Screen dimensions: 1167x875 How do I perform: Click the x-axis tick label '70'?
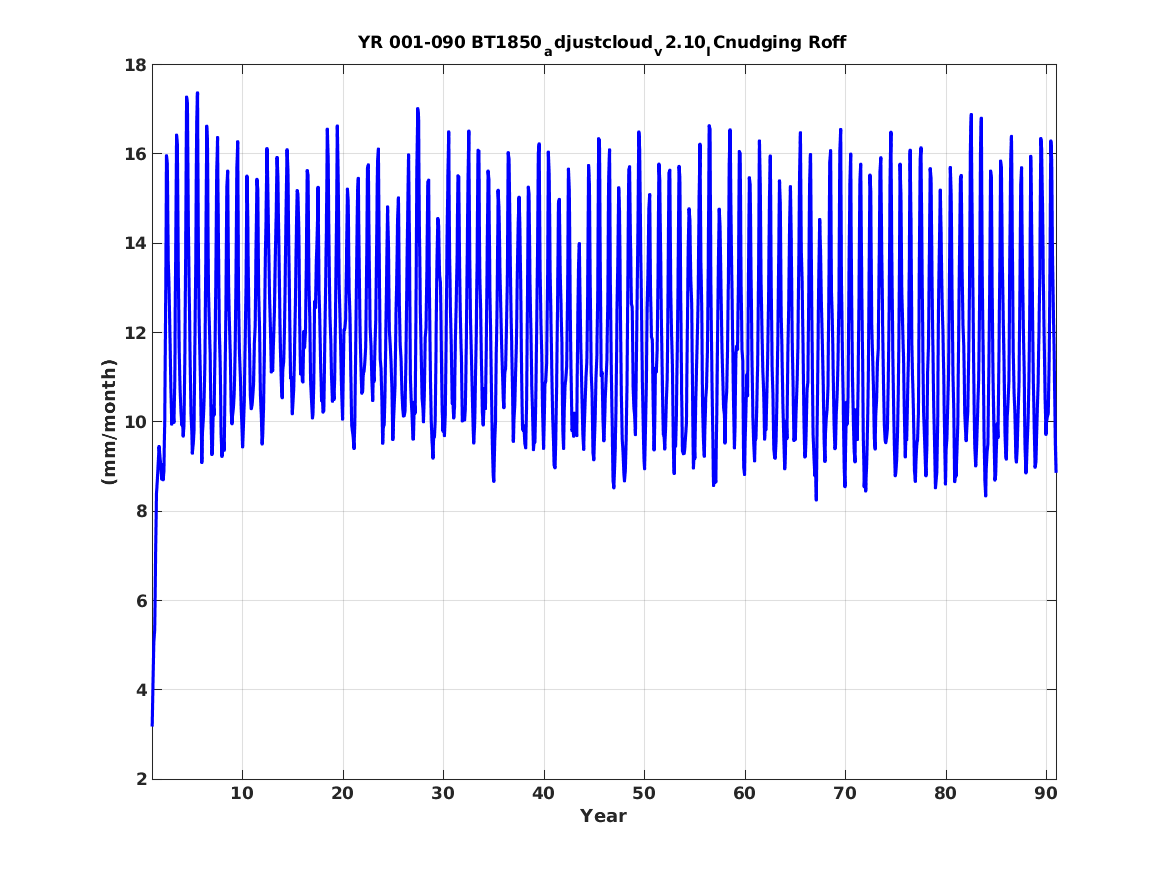(845, 794)
